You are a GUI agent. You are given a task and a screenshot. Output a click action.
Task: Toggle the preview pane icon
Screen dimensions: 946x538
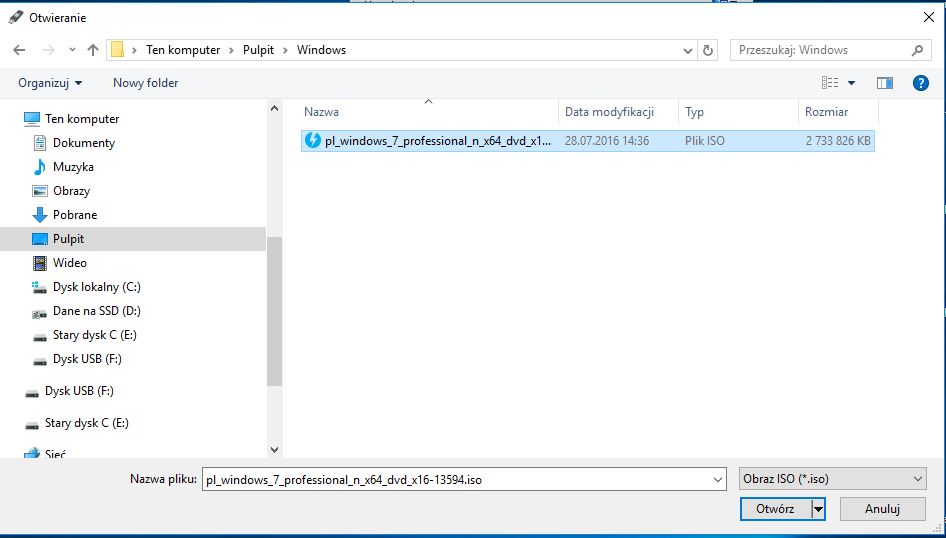tap(885, 83)
